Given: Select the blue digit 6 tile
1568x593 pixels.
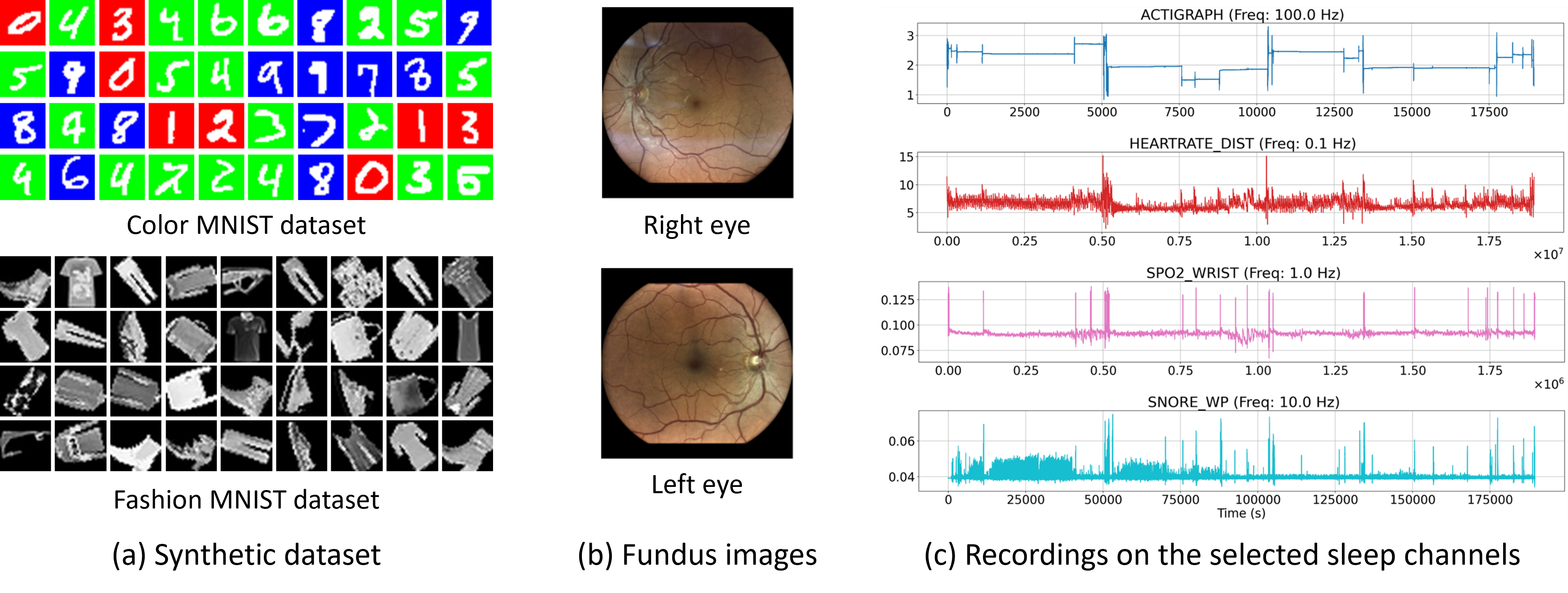Looking at the screenshot, I should (72, 177).
